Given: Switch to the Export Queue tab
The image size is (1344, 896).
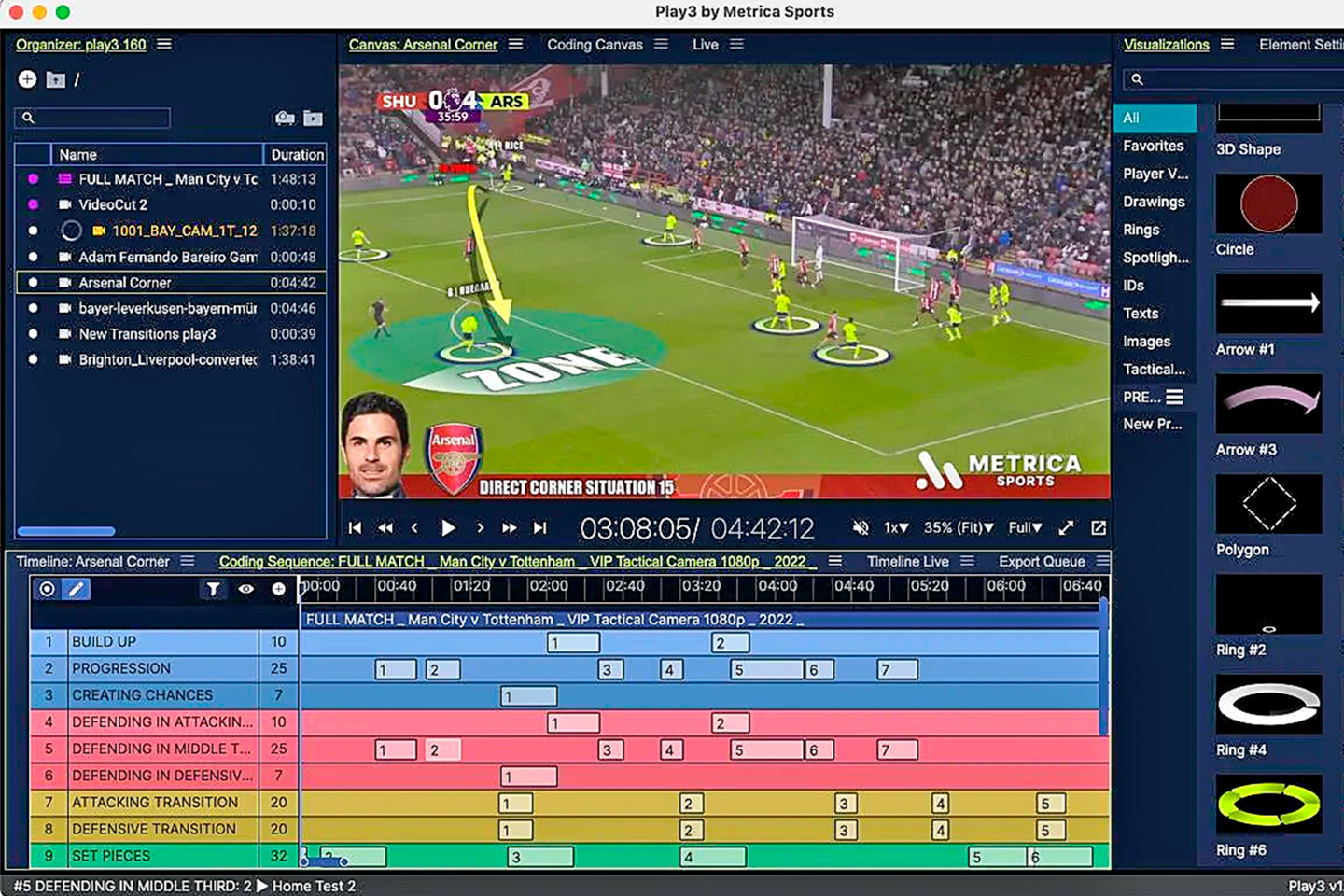Looking at the screenshot, I should click(x=1042, y=562).
